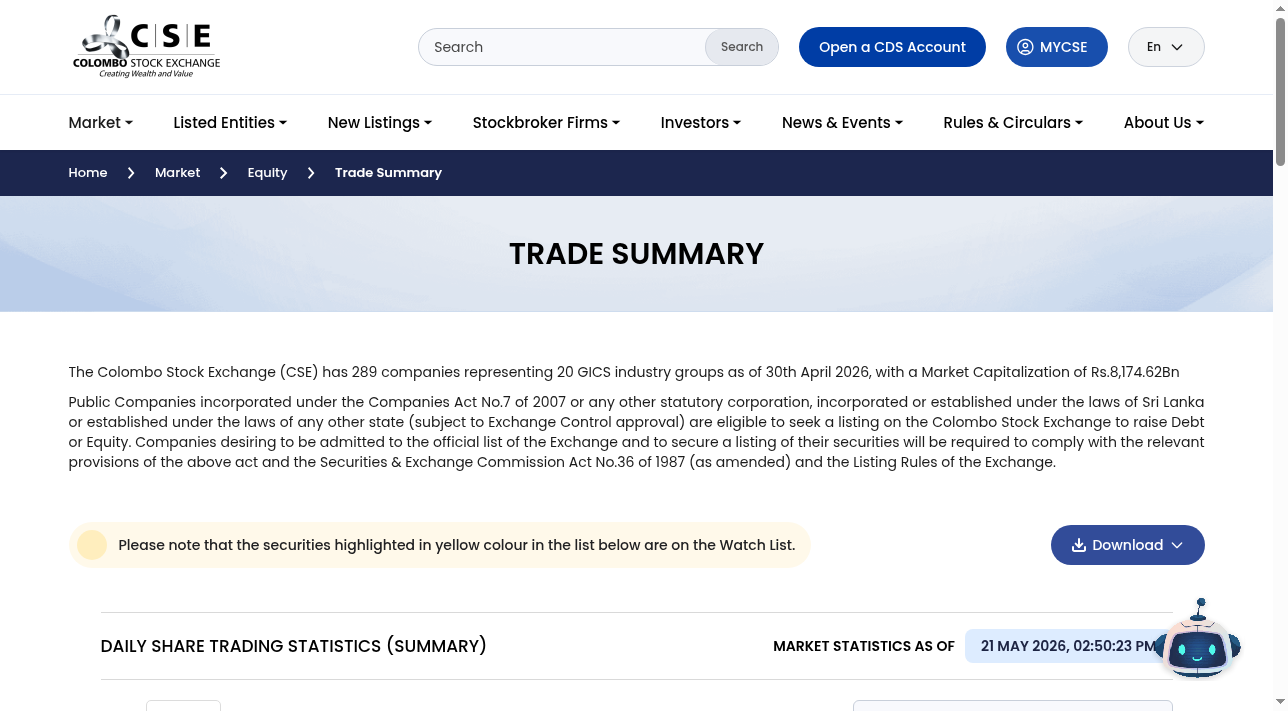This screenshot has width=1288, height=711.
Task: Click the user icon in MYCSE button
Action: click(x=1025, y=47)
